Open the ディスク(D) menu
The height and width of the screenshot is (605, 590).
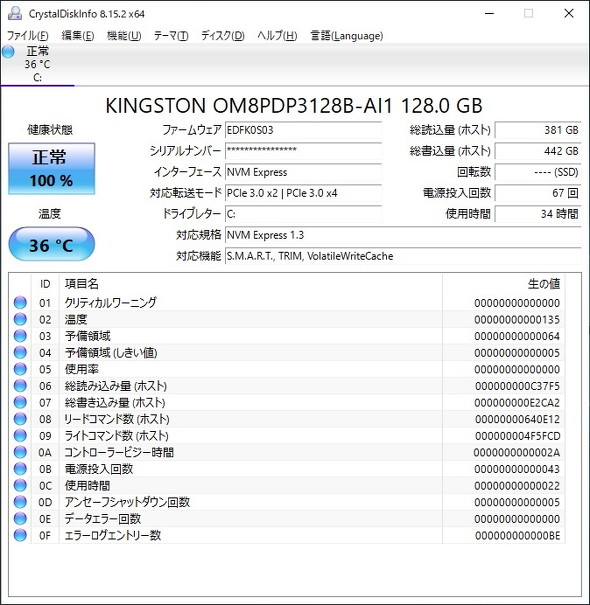(x=223, y=36)
